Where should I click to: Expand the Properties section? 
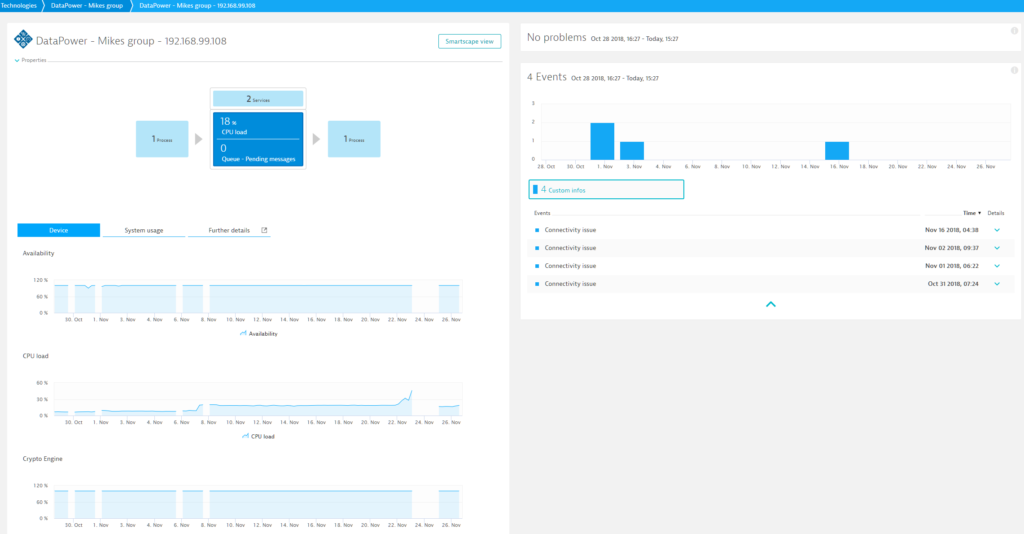[31, 60]
